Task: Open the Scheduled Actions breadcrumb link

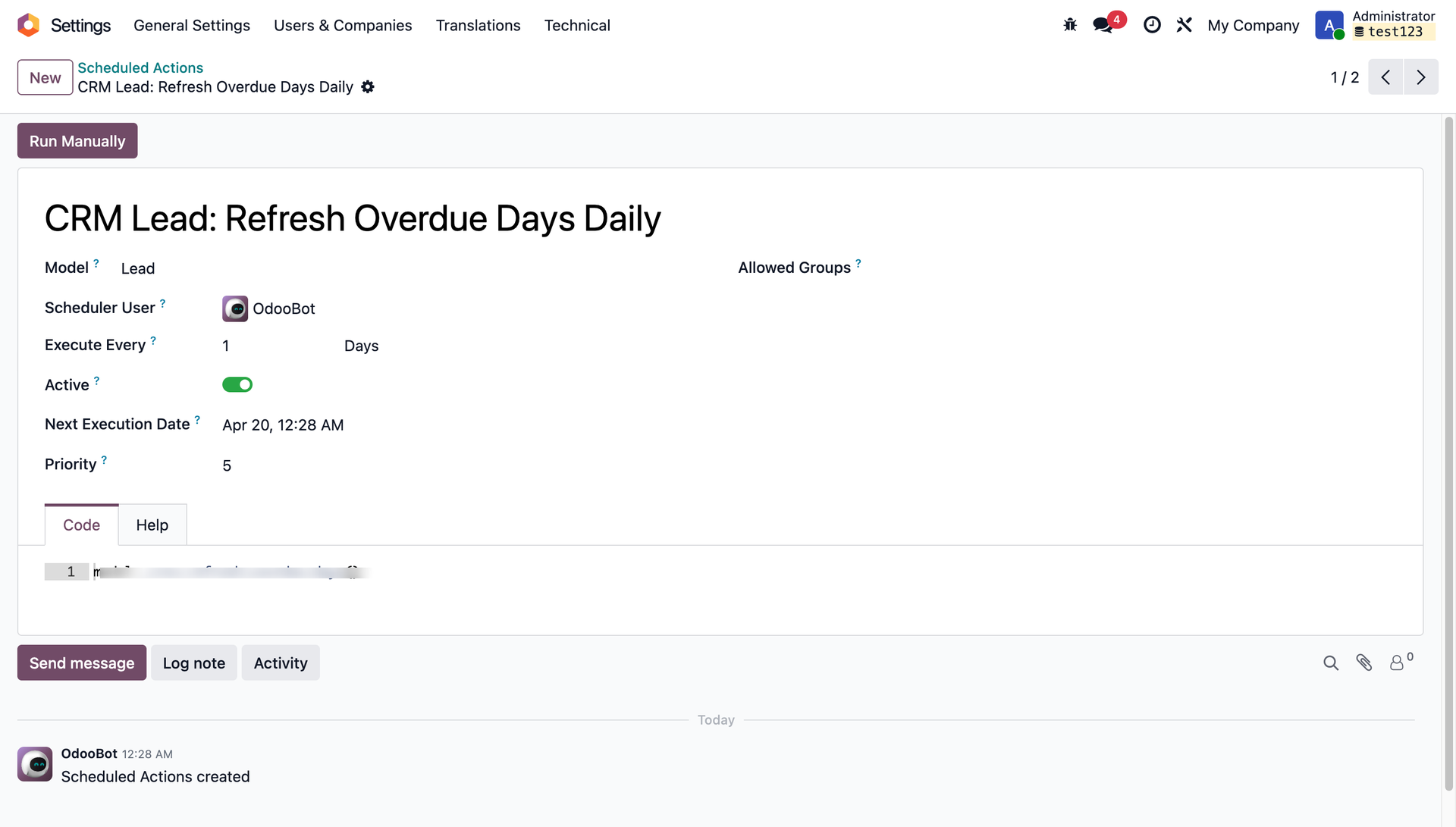Action: pyautogui.click(x=140, y=67)
